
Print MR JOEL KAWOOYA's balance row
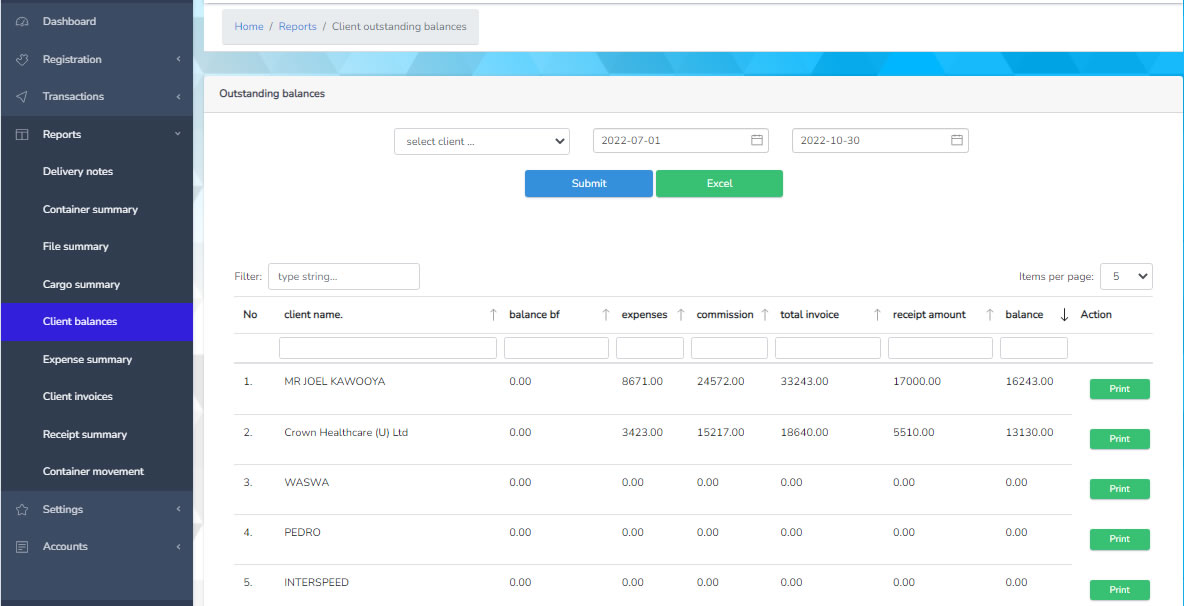[1119, 389]
